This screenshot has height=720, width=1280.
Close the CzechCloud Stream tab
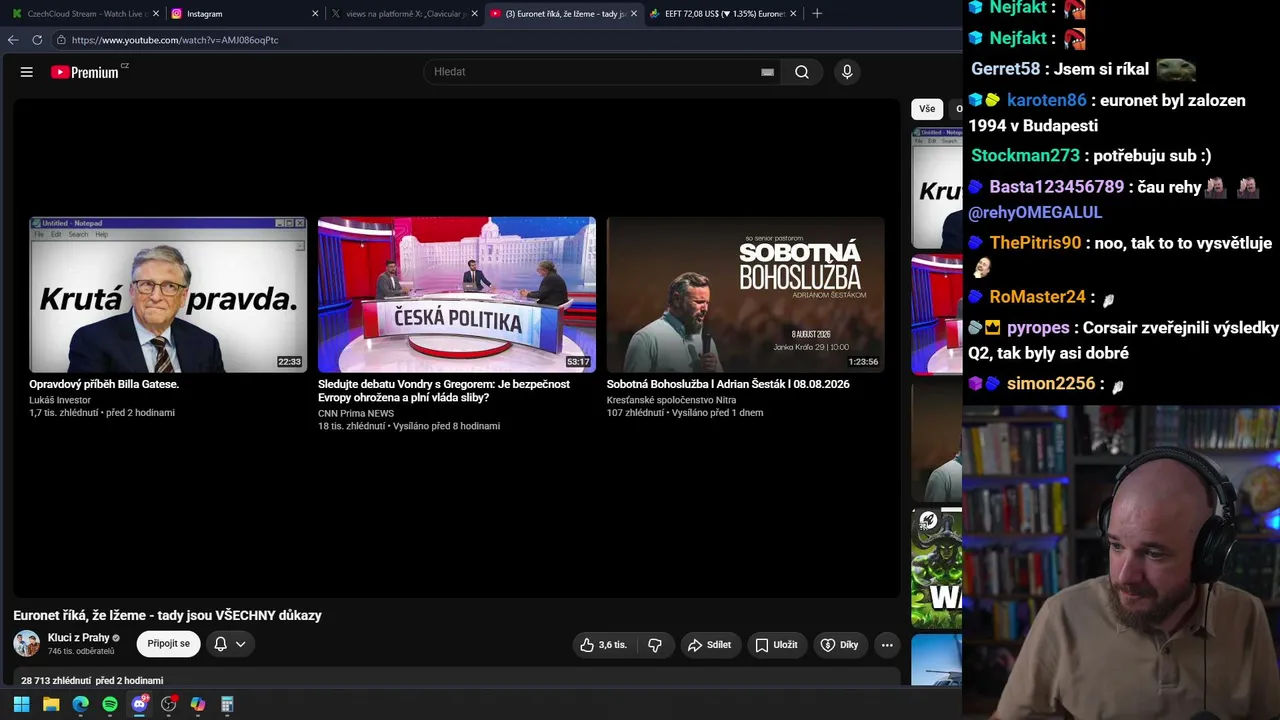pos(156,14)
